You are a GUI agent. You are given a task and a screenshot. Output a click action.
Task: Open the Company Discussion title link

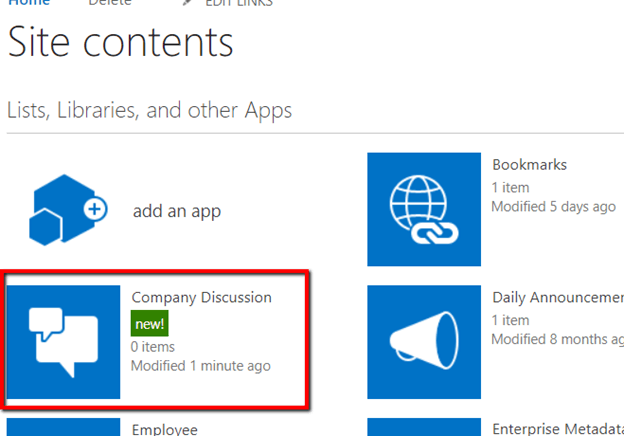[201, 298]
